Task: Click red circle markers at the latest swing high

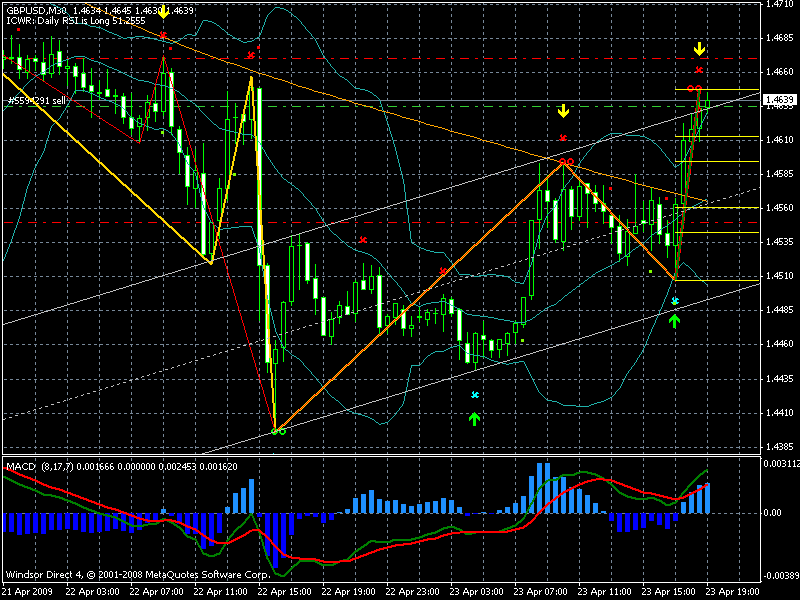Action: click(x=693, y=90)
